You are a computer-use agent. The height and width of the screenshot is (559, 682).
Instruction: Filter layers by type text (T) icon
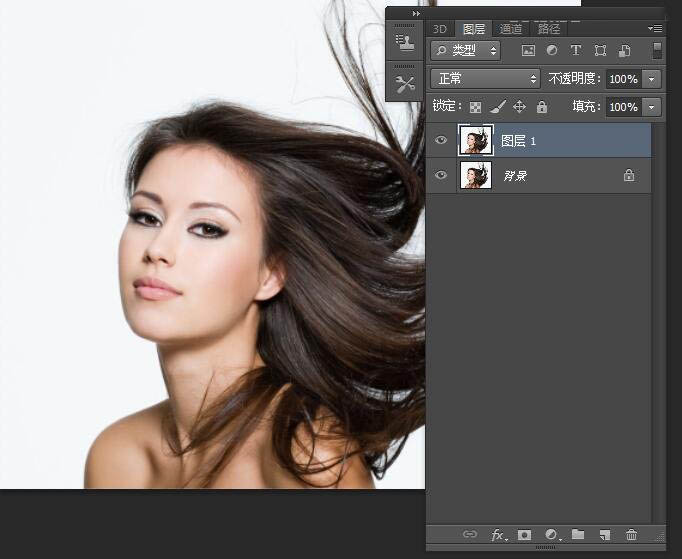576,50
